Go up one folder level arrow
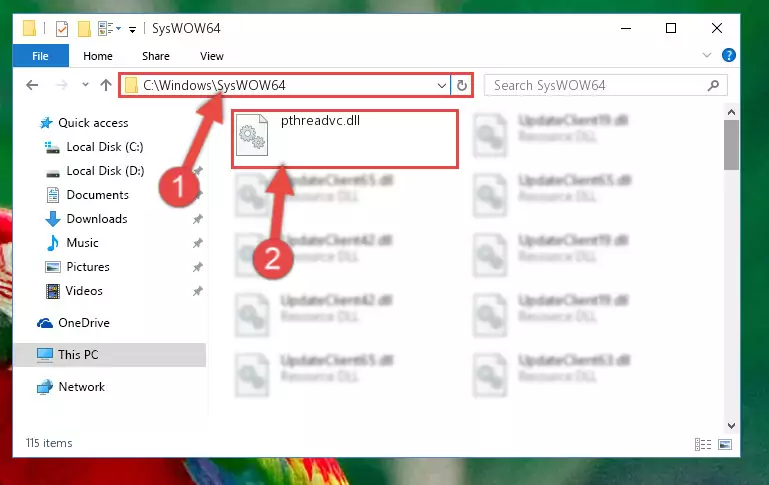769x485 pixels. (x=106, y=85)
